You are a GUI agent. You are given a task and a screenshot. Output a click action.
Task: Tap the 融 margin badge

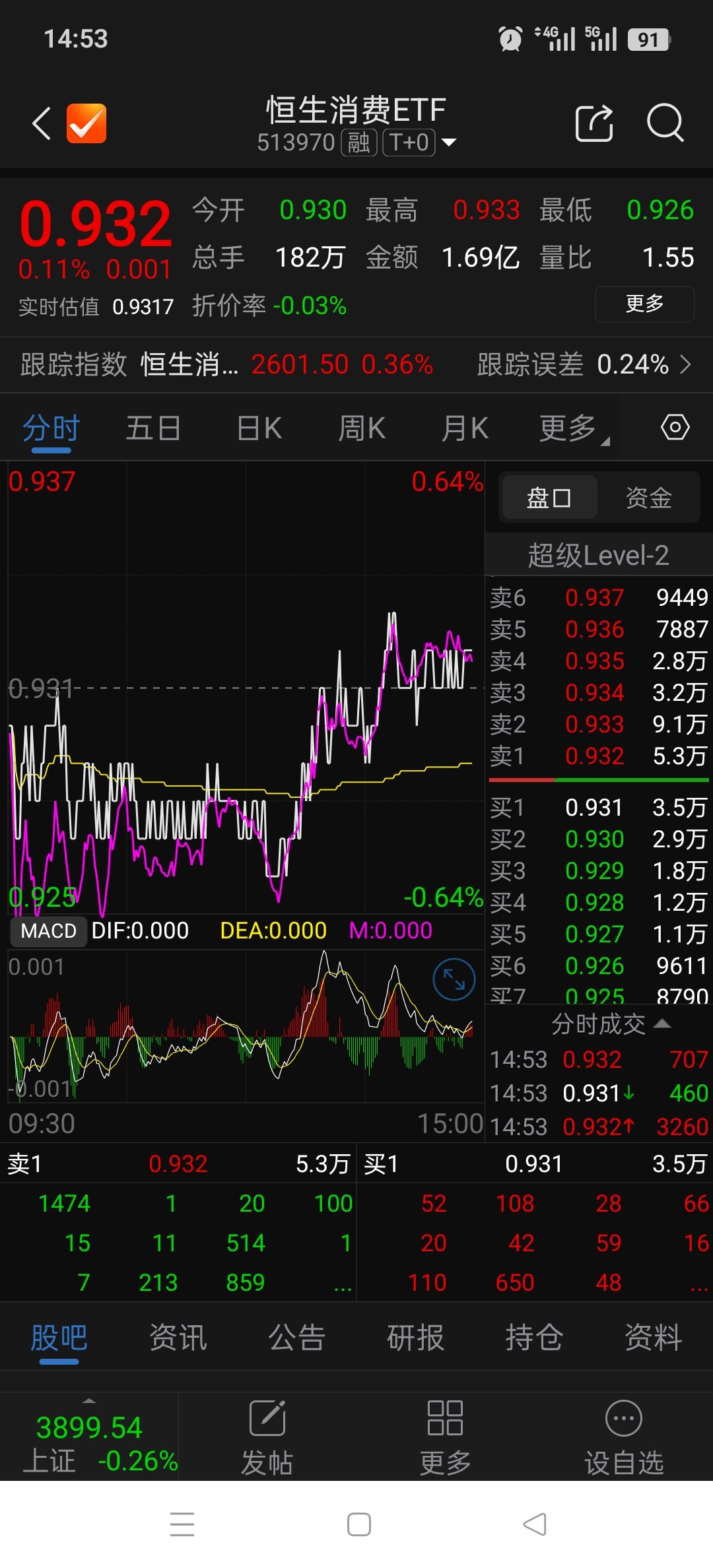[358, 143]
